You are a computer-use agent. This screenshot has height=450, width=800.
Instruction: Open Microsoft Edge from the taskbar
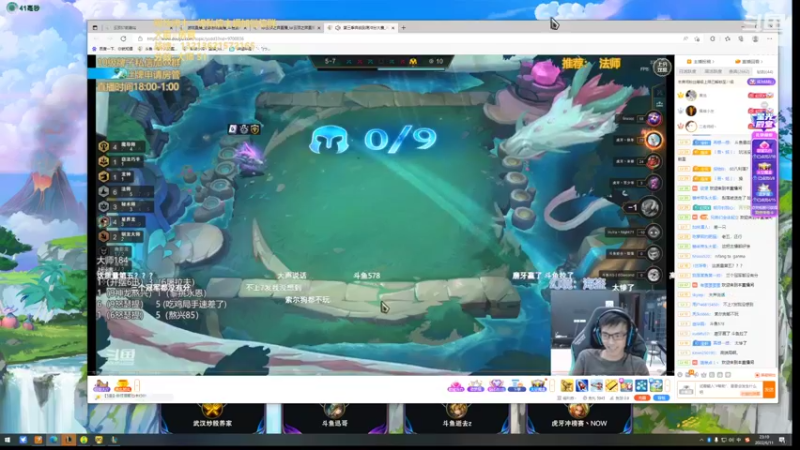point(53,440)
